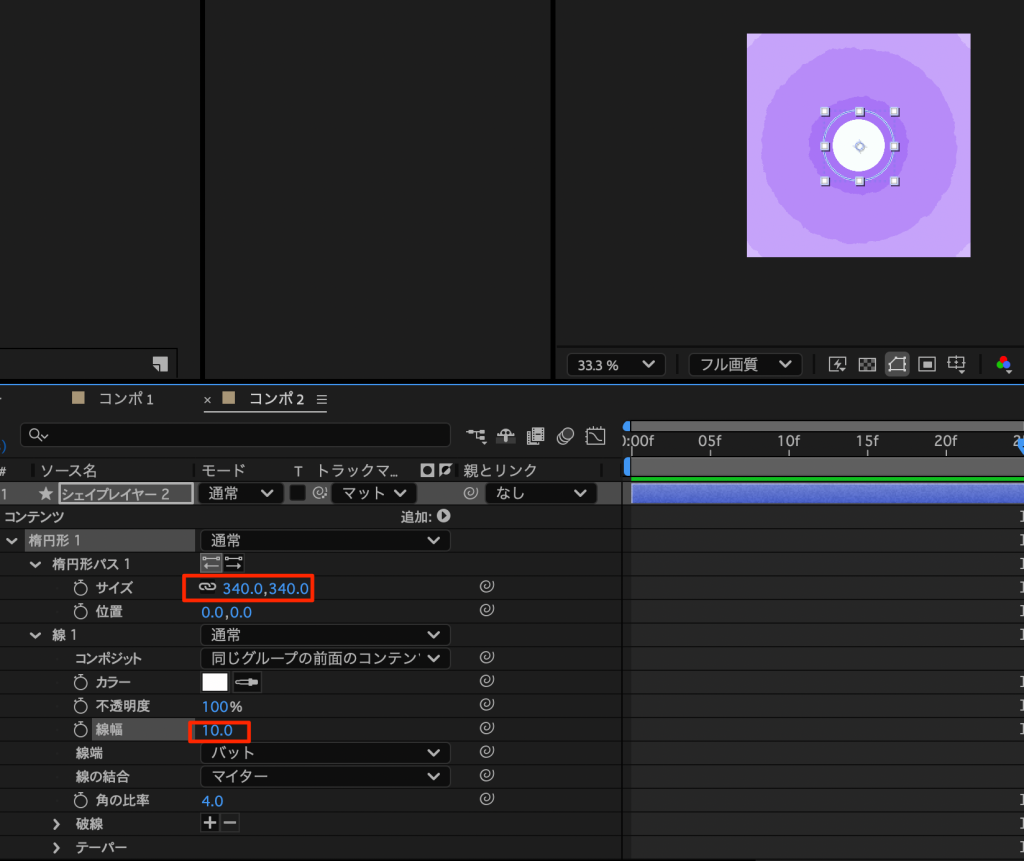The image size is (1024, 861).
Task: Toggle the preserve transparency T checkbox
Action: [x=297, y=494]
